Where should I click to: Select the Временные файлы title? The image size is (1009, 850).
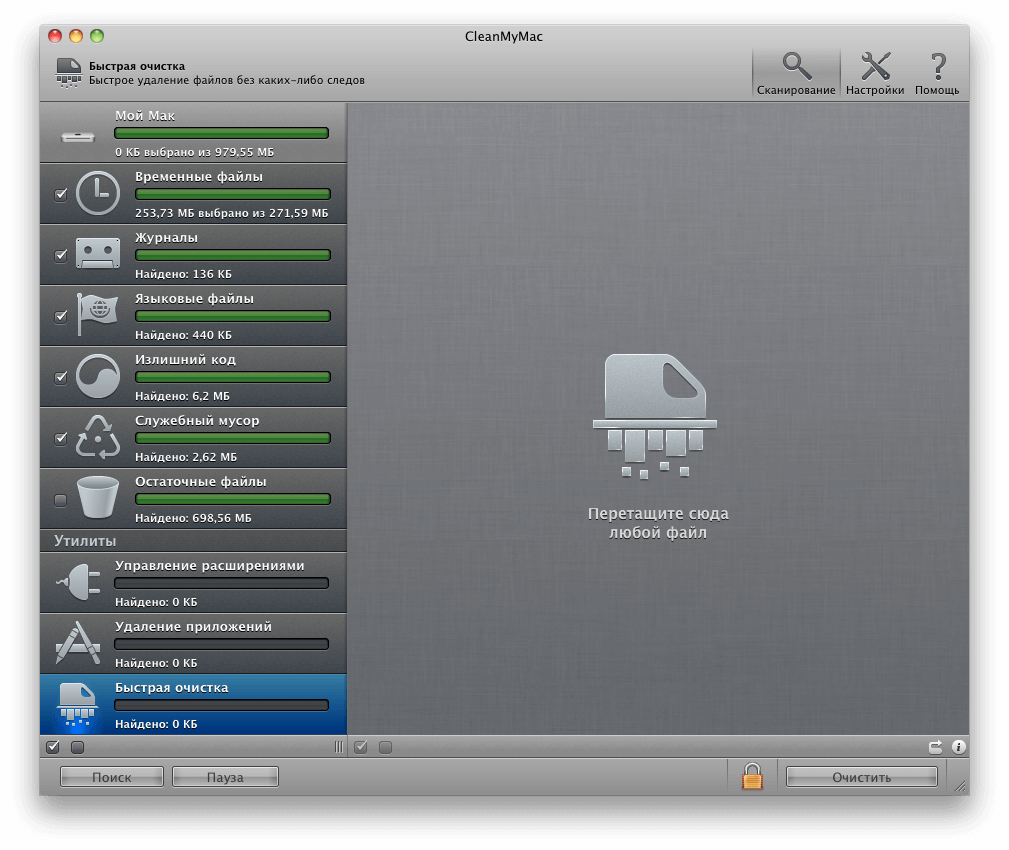click(x=199, y=176)
